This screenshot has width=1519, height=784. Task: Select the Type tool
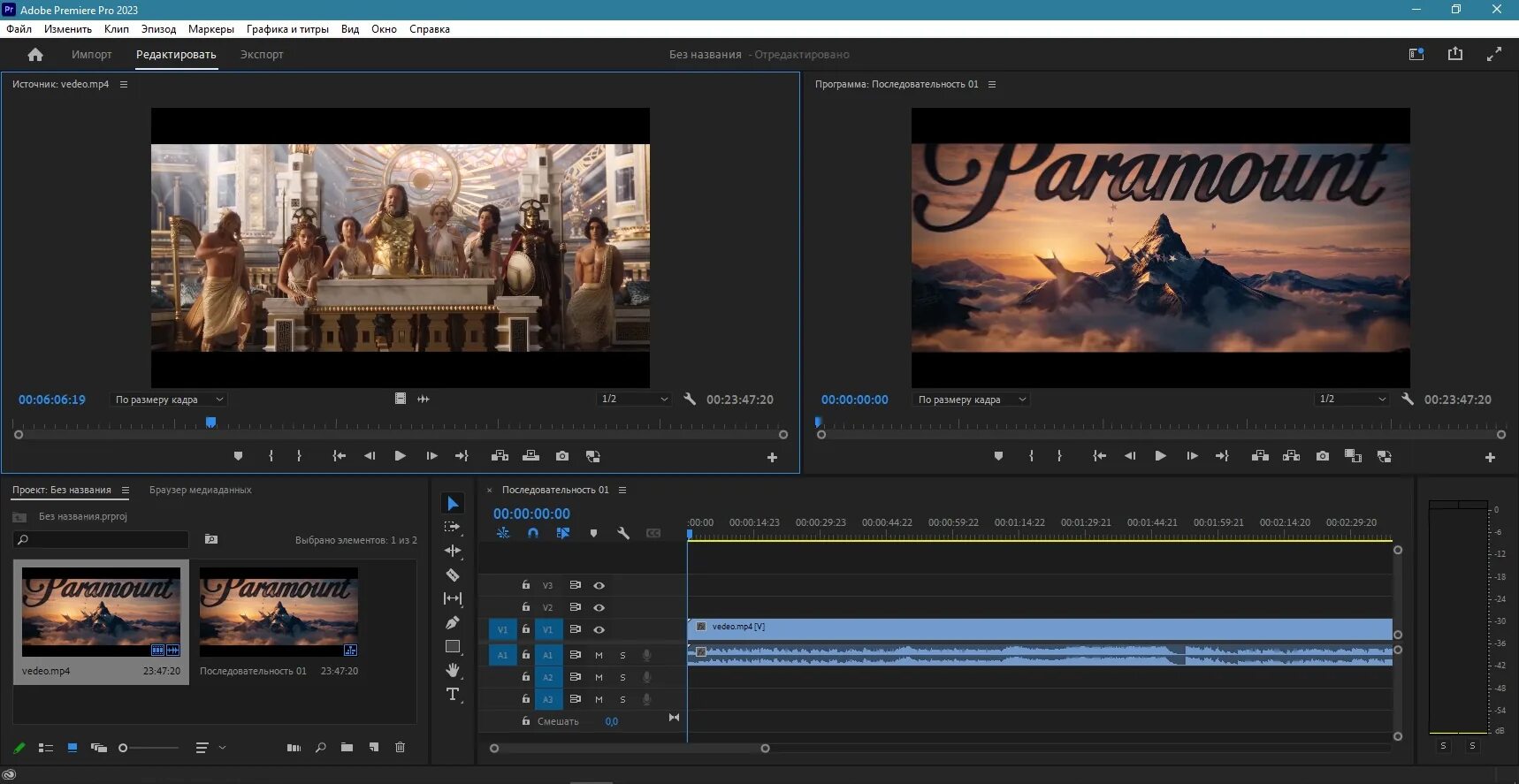(x=453, y=694)
